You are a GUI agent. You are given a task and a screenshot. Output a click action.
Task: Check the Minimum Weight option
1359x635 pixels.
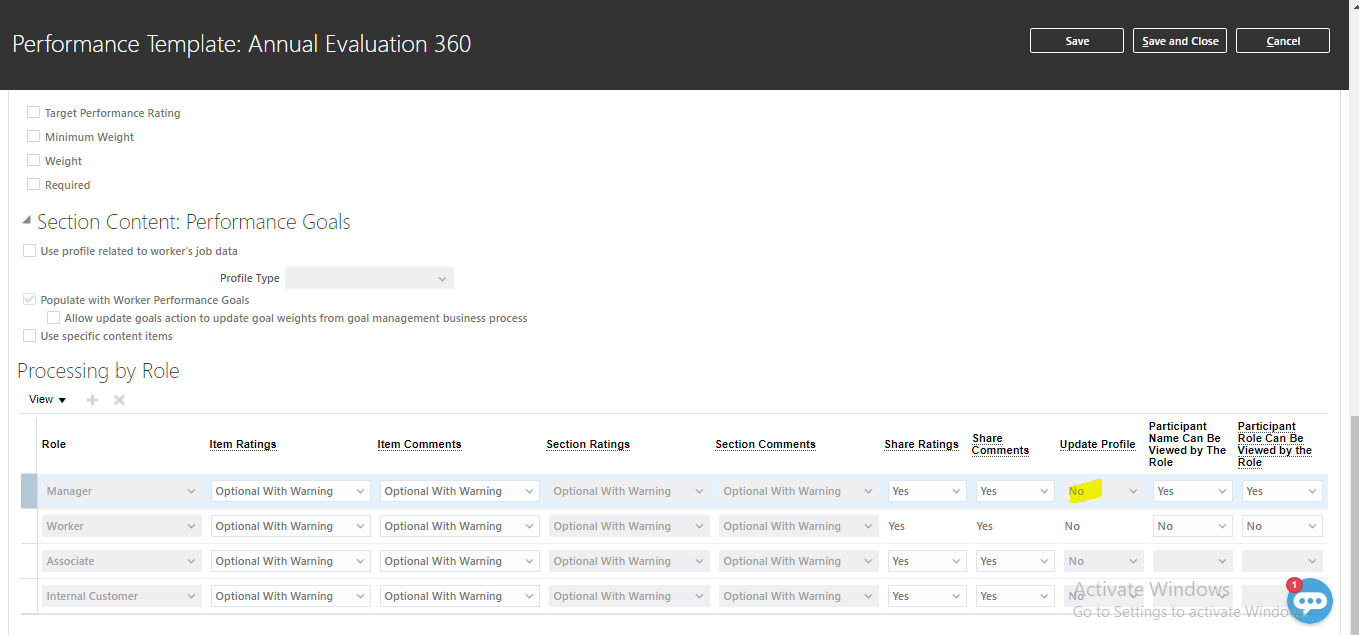click(33, 136)
